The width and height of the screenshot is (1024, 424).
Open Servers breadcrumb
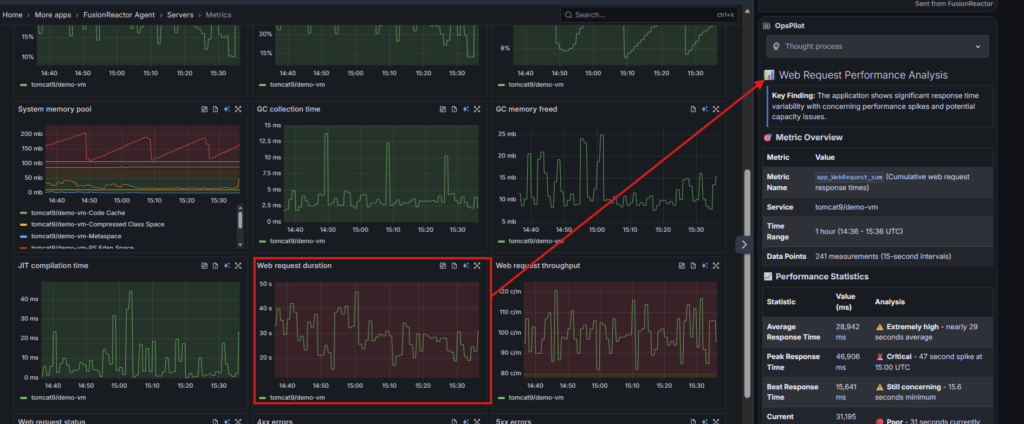(x=180, y=14)
